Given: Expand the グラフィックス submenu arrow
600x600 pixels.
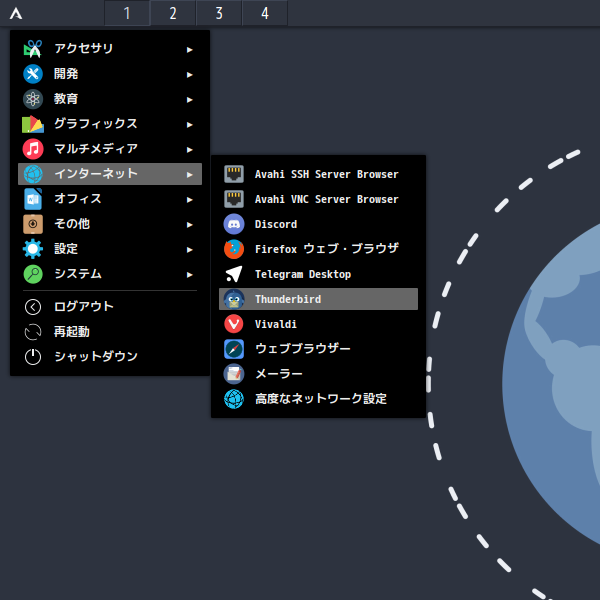Looking at the screenshot, I should pos(190,124).
